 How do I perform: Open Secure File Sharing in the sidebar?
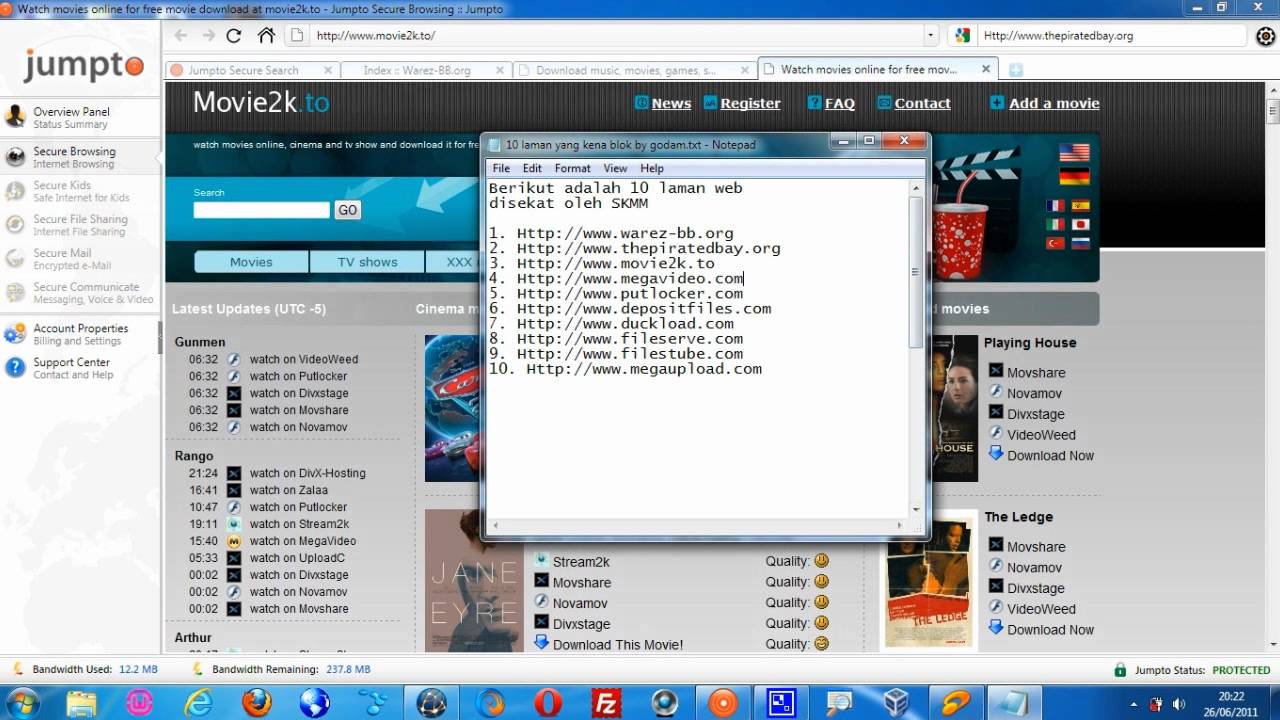click(80, 225)
